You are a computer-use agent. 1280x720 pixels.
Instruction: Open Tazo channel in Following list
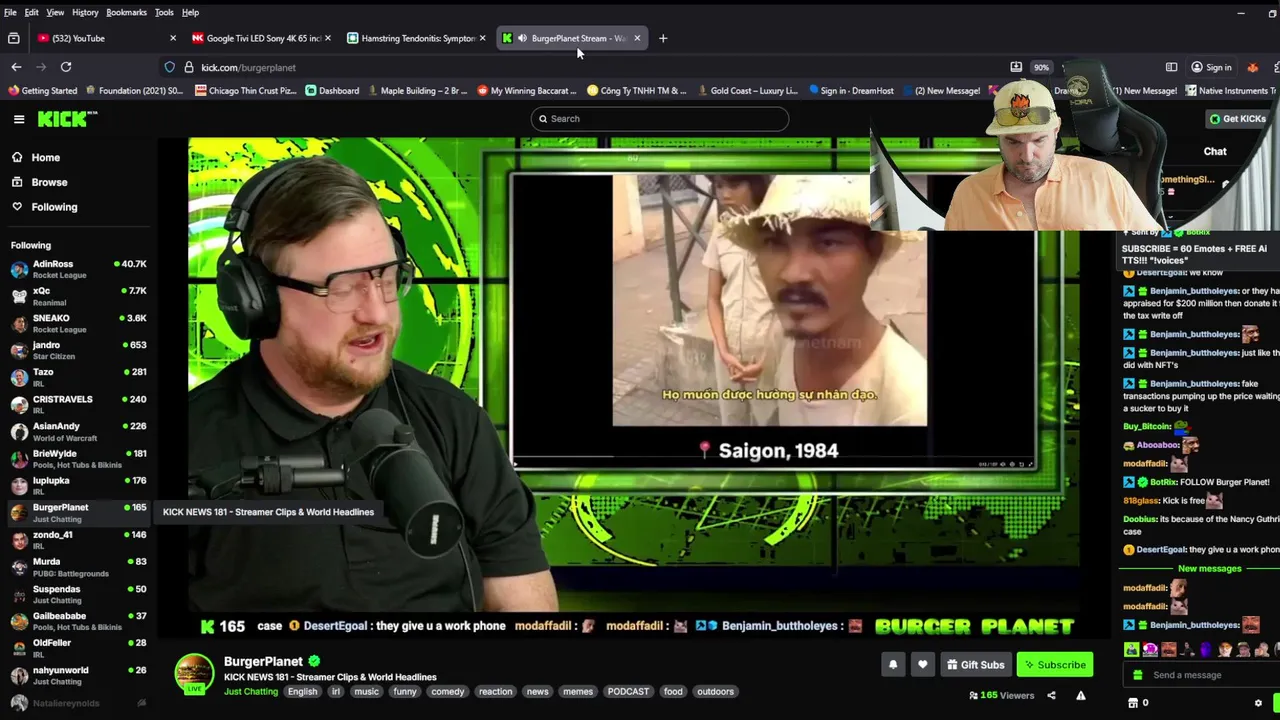(x=78, y=377)
